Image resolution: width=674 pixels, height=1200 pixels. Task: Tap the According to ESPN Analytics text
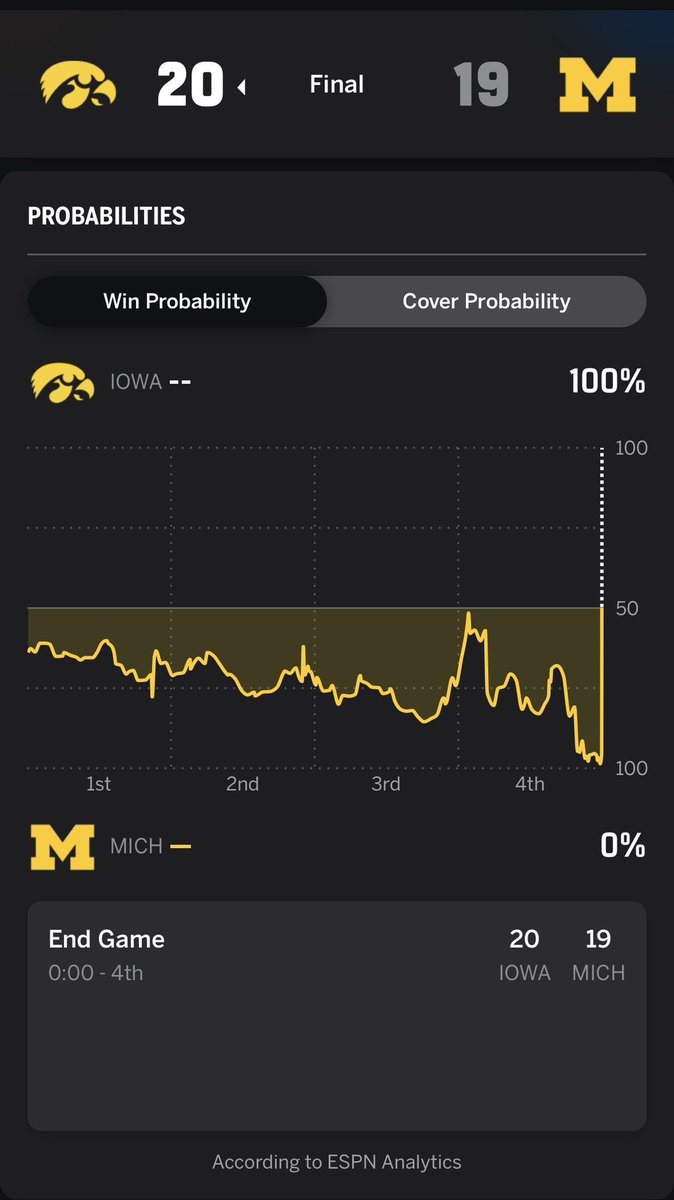coord(337,1162)
